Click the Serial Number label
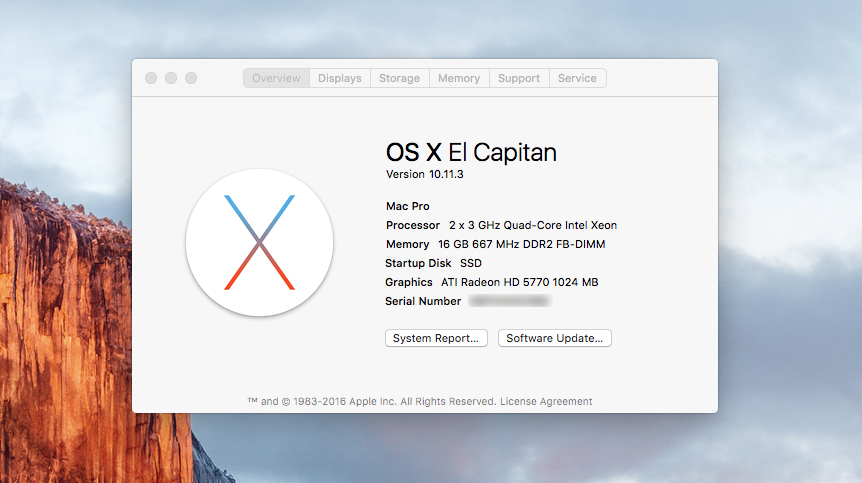The height and width of the screenshot is (483, 862). coord(423,301)
